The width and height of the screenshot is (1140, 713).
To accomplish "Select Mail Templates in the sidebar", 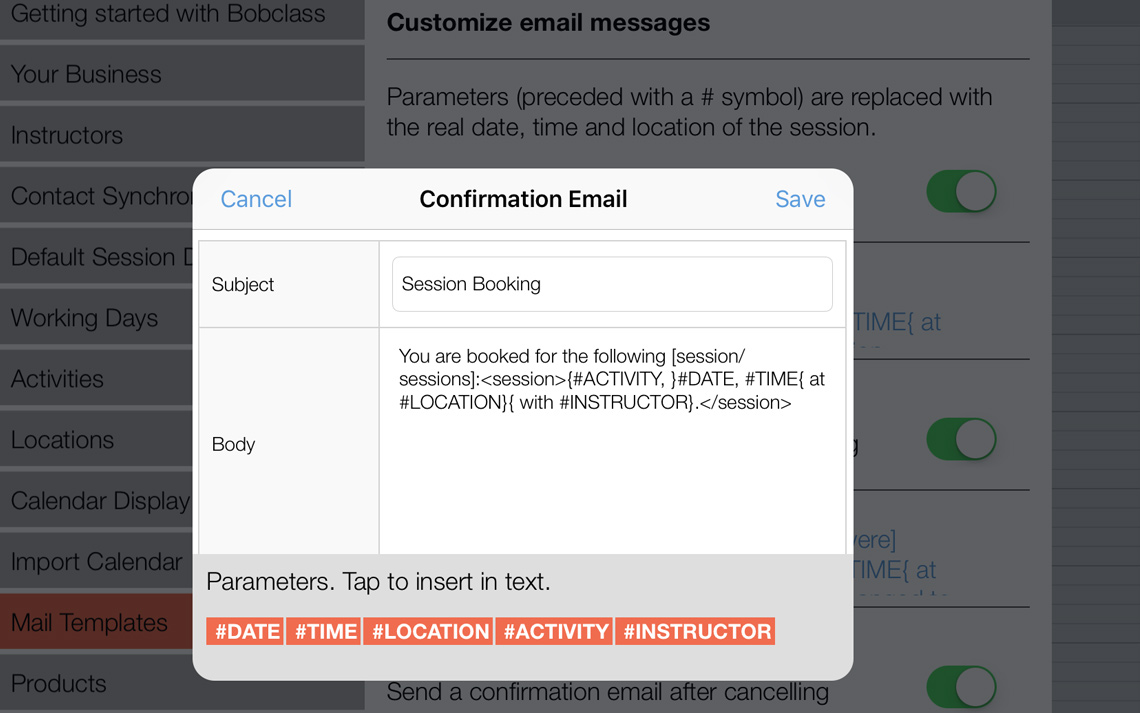I will coord(89,622).
